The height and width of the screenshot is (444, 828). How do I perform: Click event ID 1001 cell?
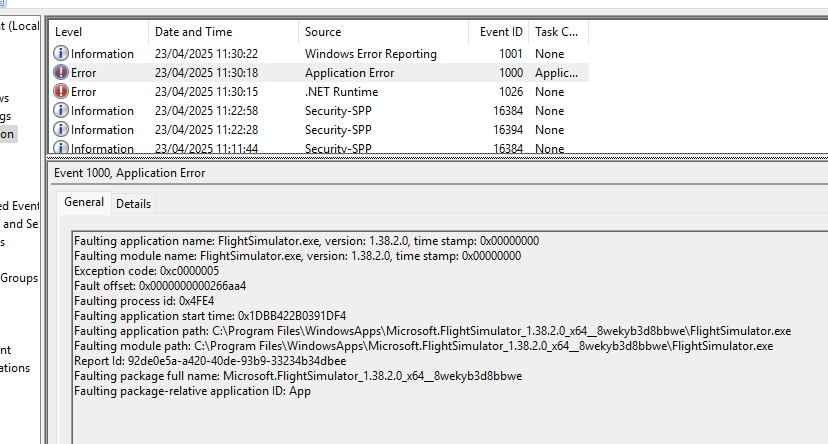click(x=511, y=54)
